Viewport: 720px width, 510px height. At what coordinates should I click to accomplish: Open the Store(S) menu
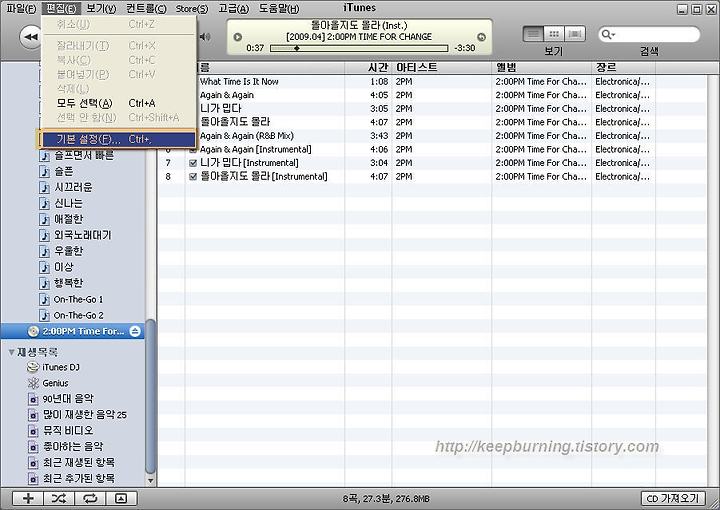[x=191, y=8]
